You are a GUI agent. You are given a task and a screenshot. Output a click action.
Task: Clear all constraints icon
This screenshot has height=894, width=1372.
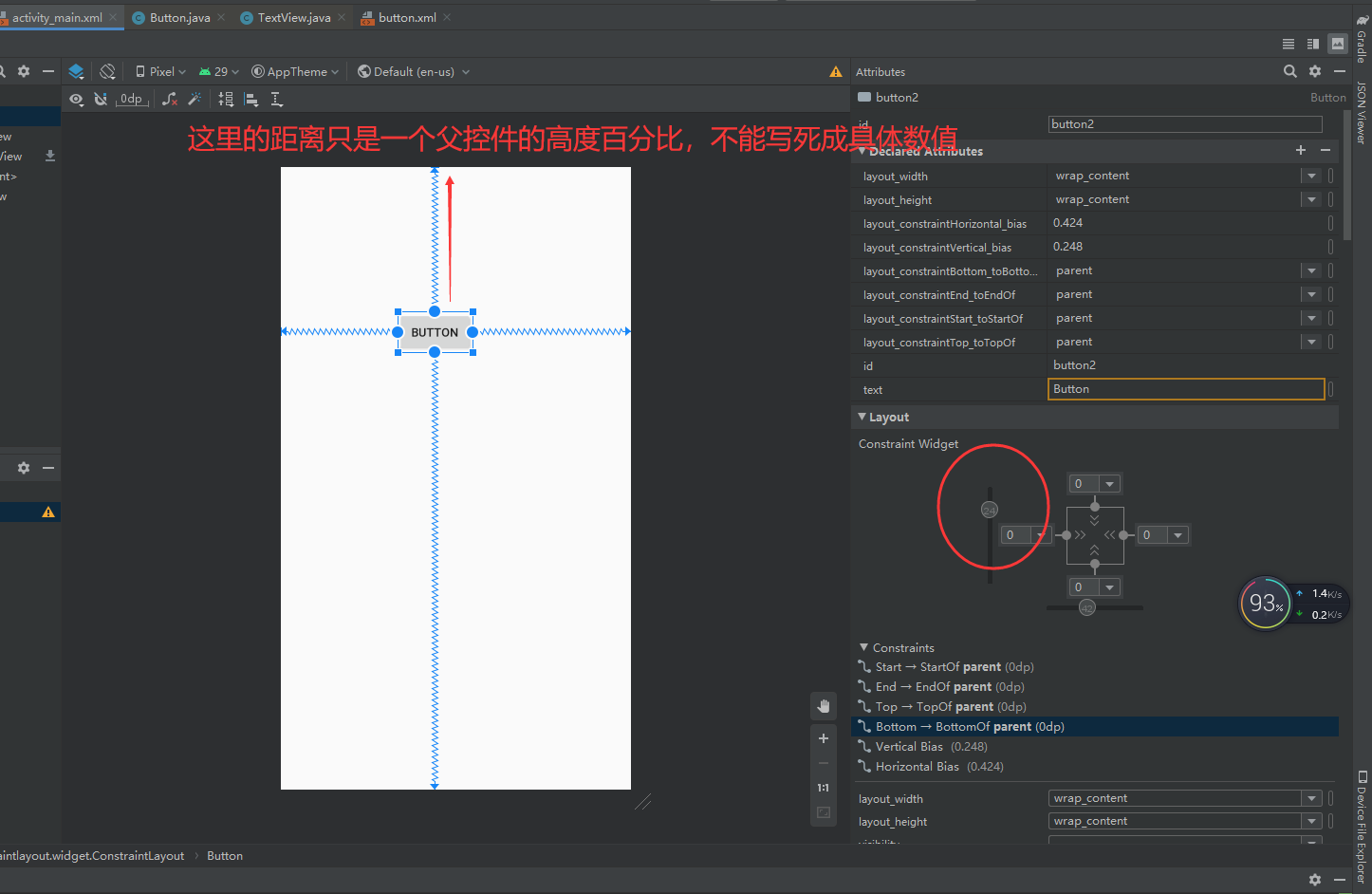click(170, 99)
